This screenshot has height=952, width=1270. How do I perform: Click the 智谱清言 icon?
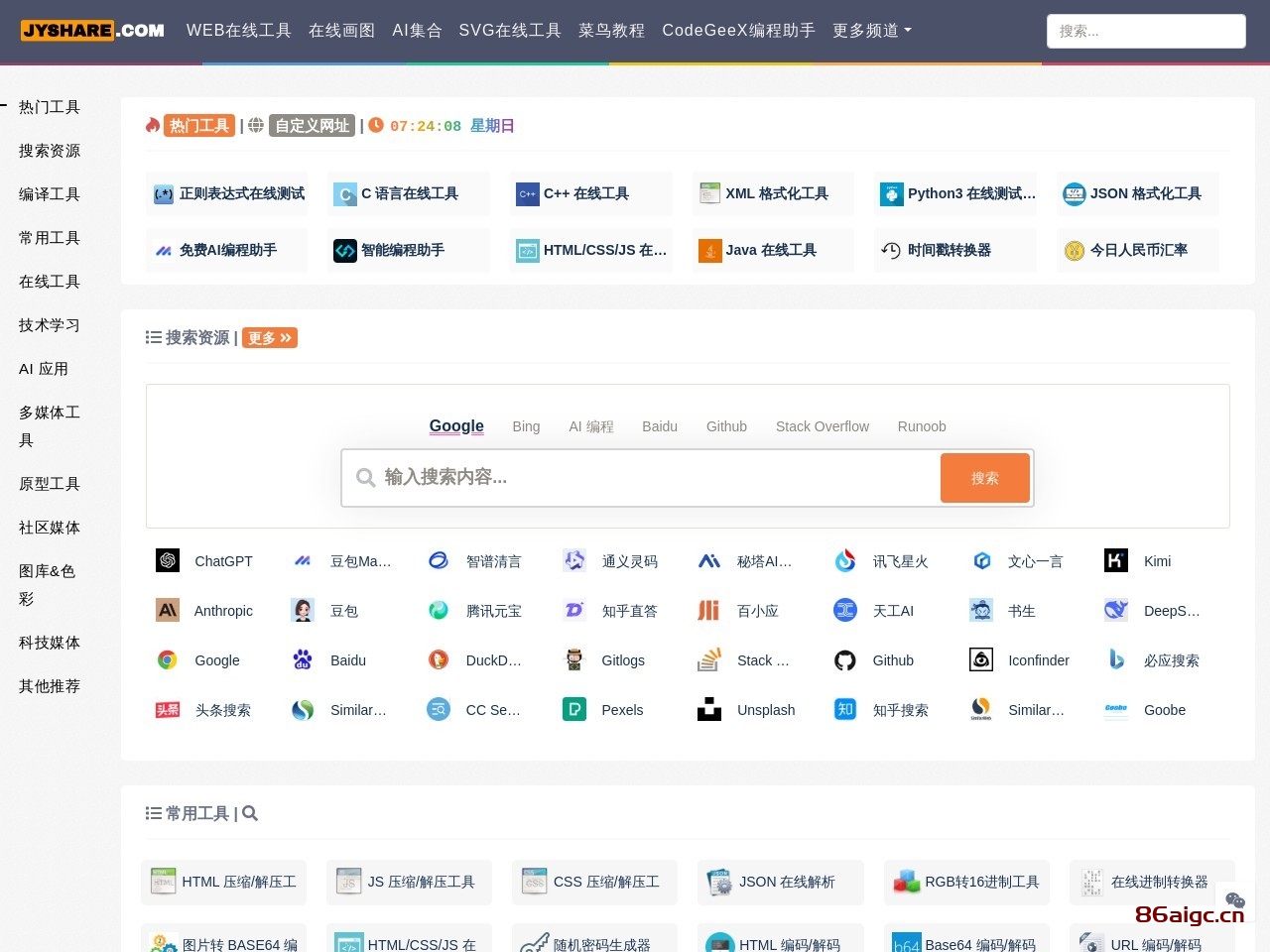(439, 561)
